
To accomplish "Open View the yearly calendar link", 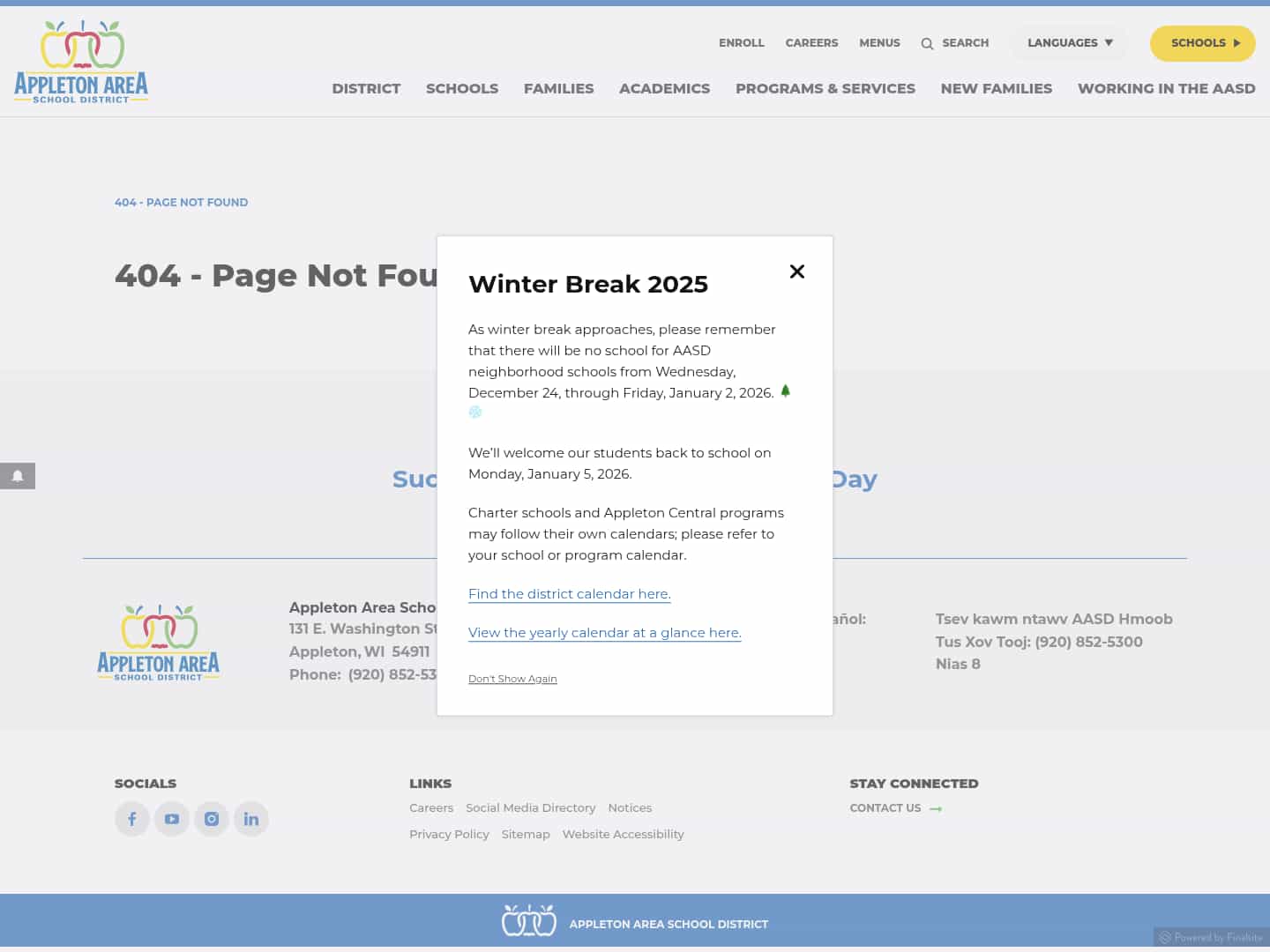I will [604, 632].
